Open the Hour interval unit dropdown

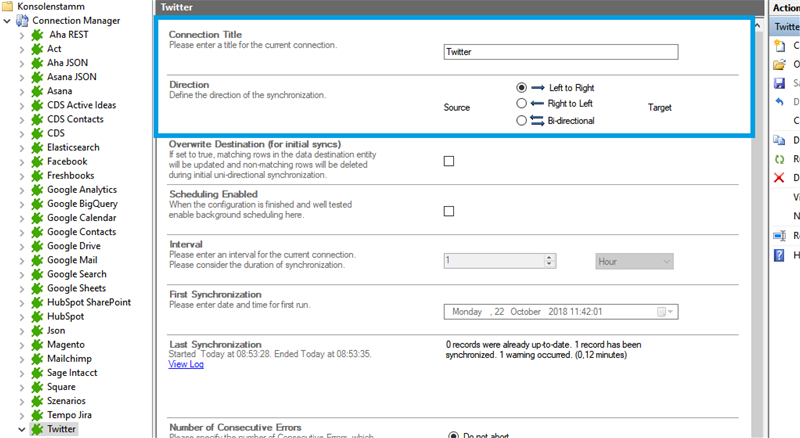[x=634, y=260]
